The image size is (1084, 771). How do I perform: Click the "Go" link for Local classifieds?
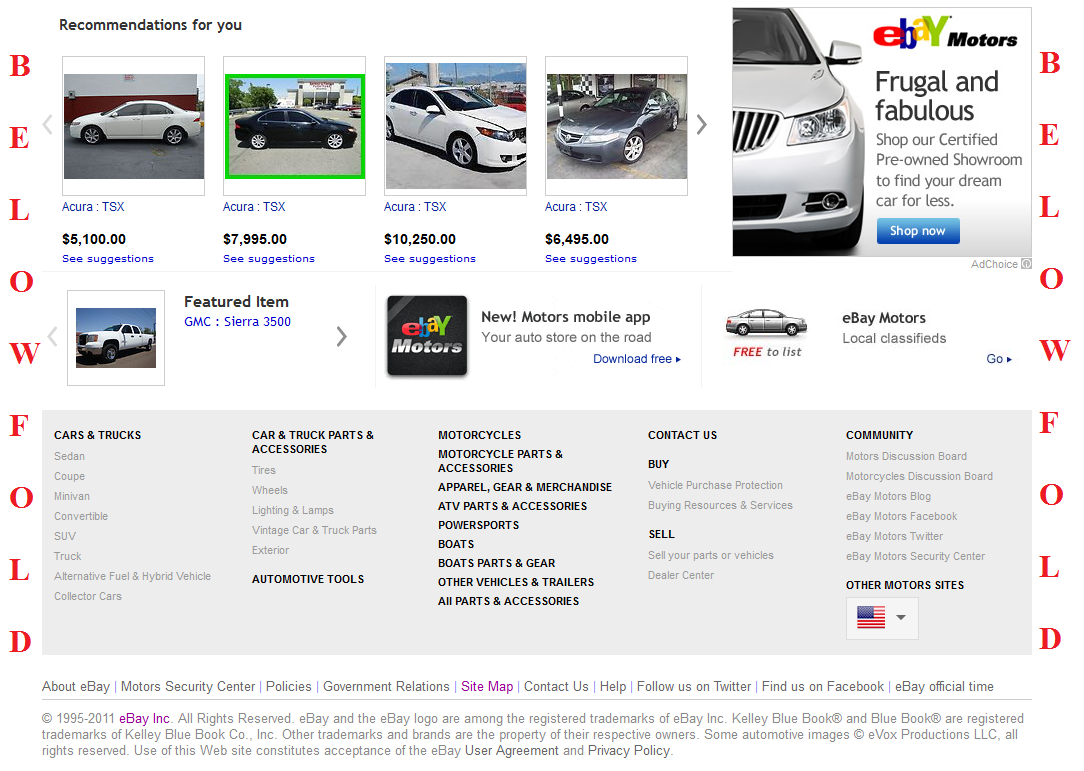tap(996, 358)
